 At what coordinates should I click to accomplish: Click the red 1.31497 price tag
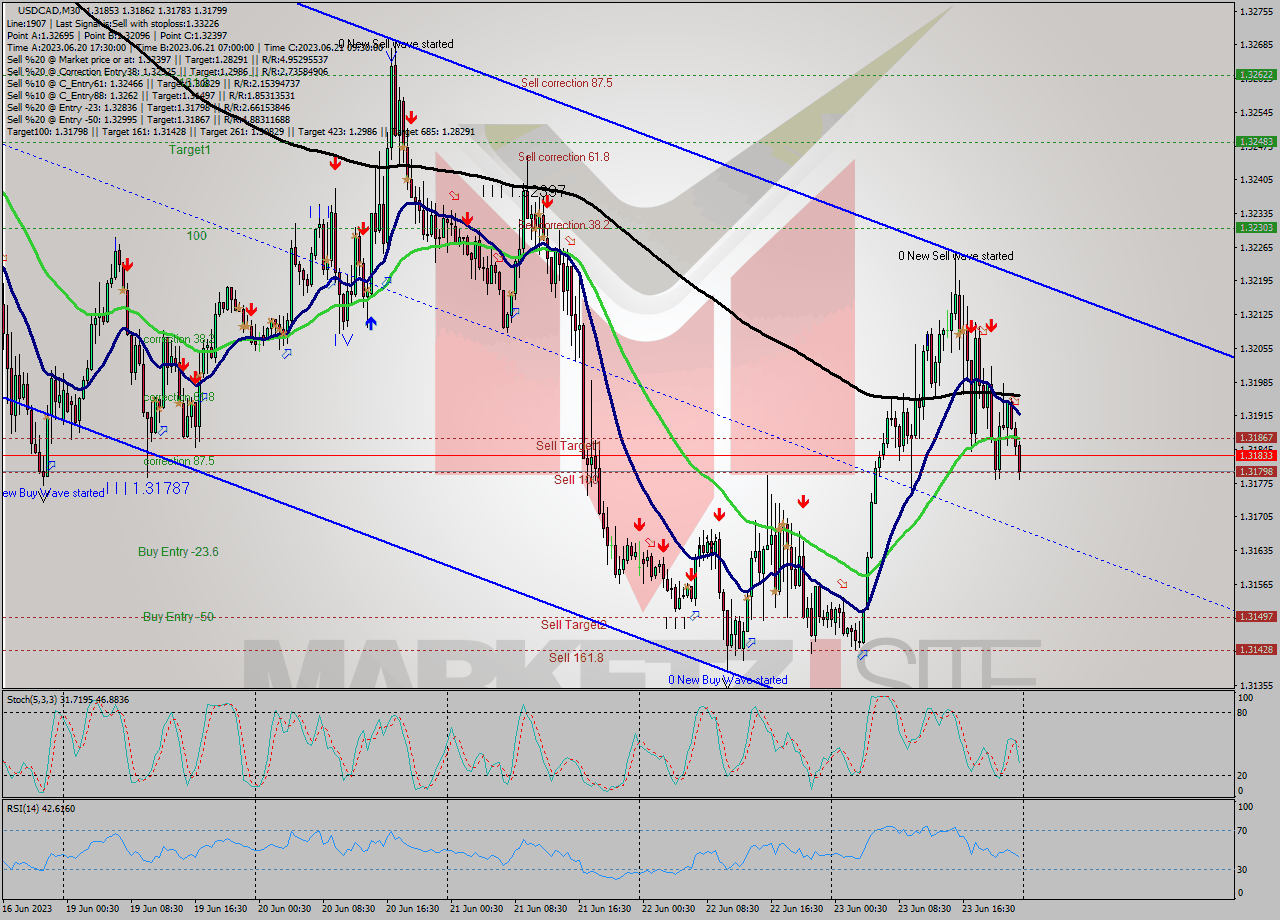(1256, 617)
